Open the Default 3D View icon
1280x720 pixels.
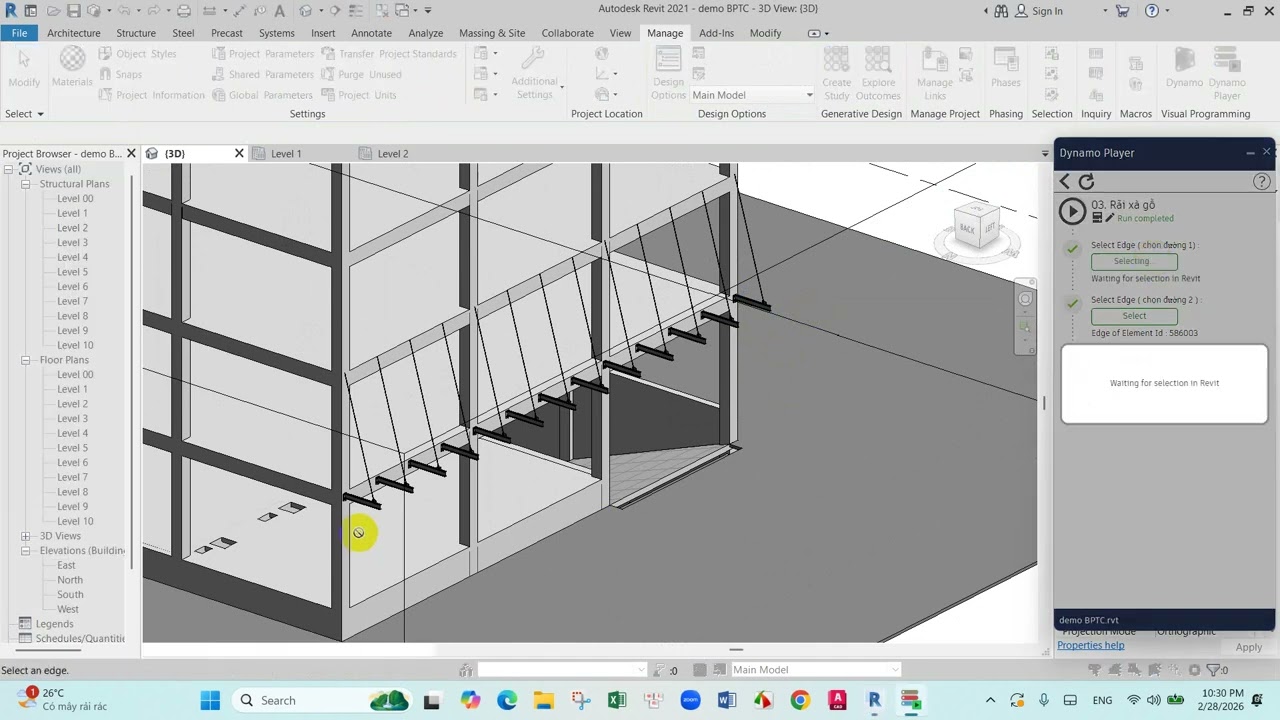pyautogui.click(x=306, y=11)
